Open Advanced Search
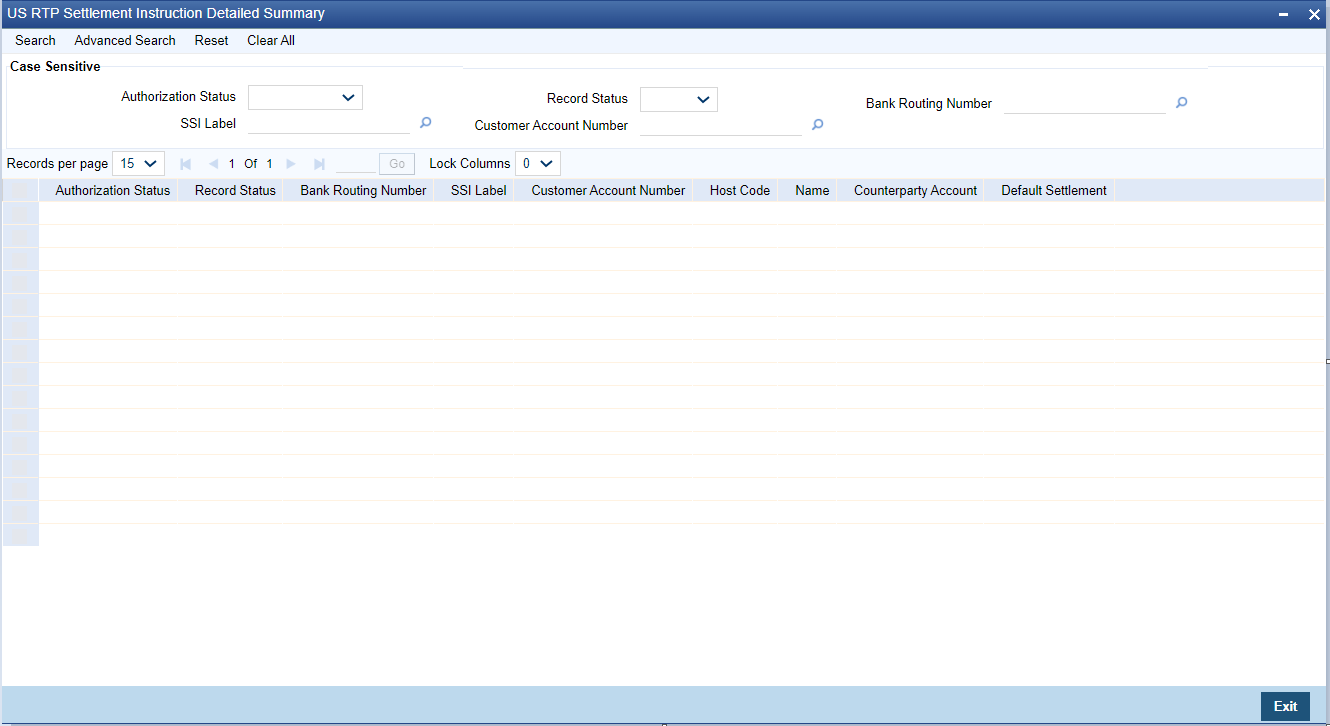The width and height of the screenshot is (1330, 726). [125, 41]
